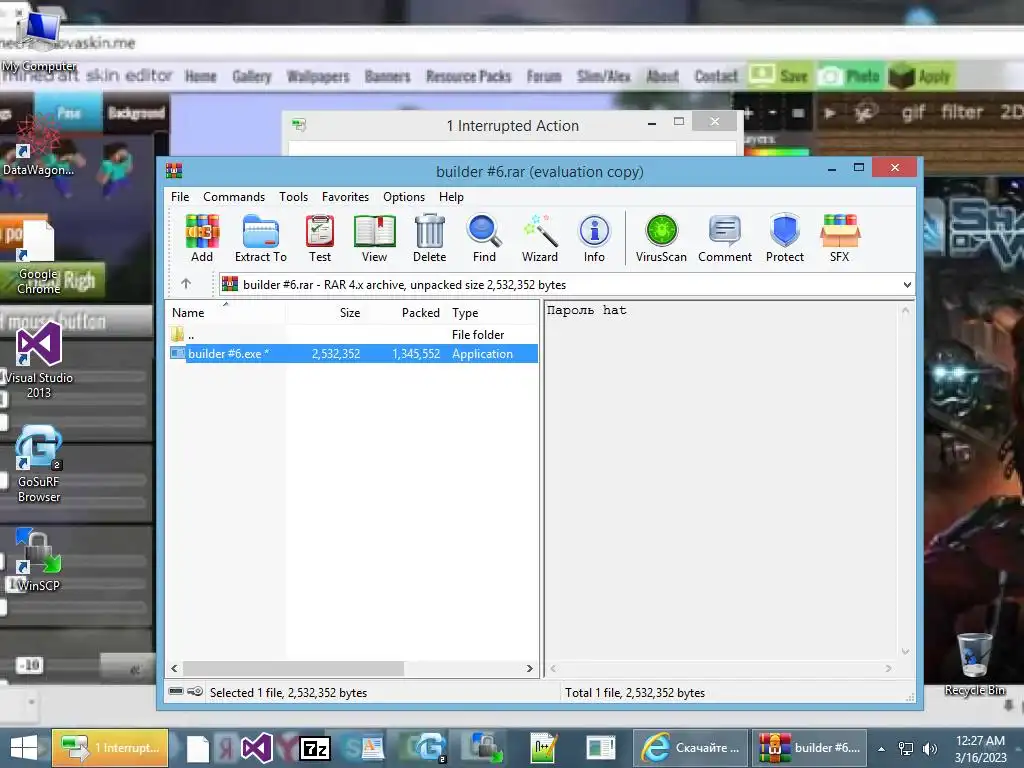Click the WinRAR title bar app icon
This screenshot has width=1024, height=768.
click(174, 171)
